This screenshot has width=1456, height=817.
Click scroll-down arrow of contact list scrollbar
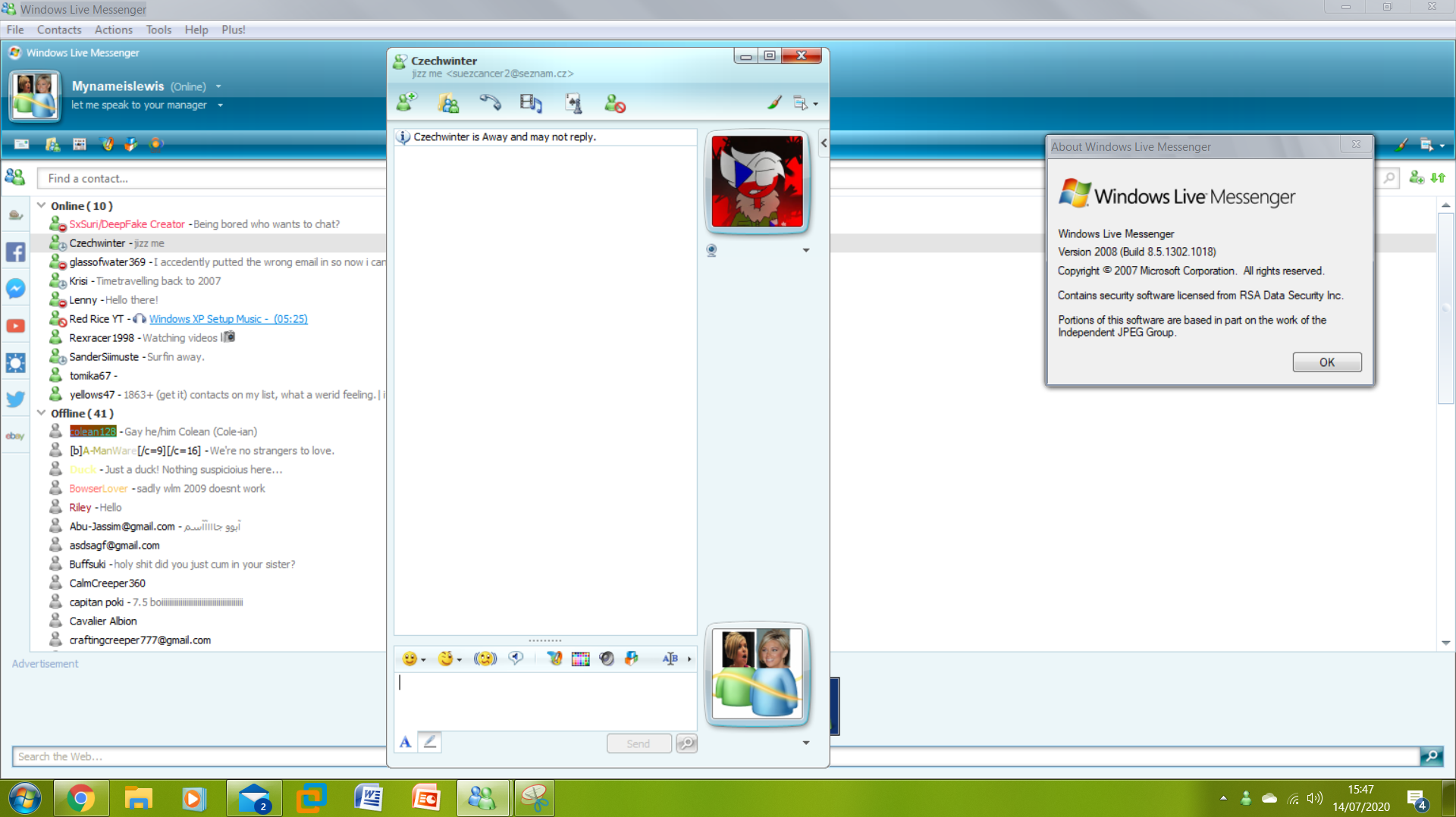(1446, 643)
